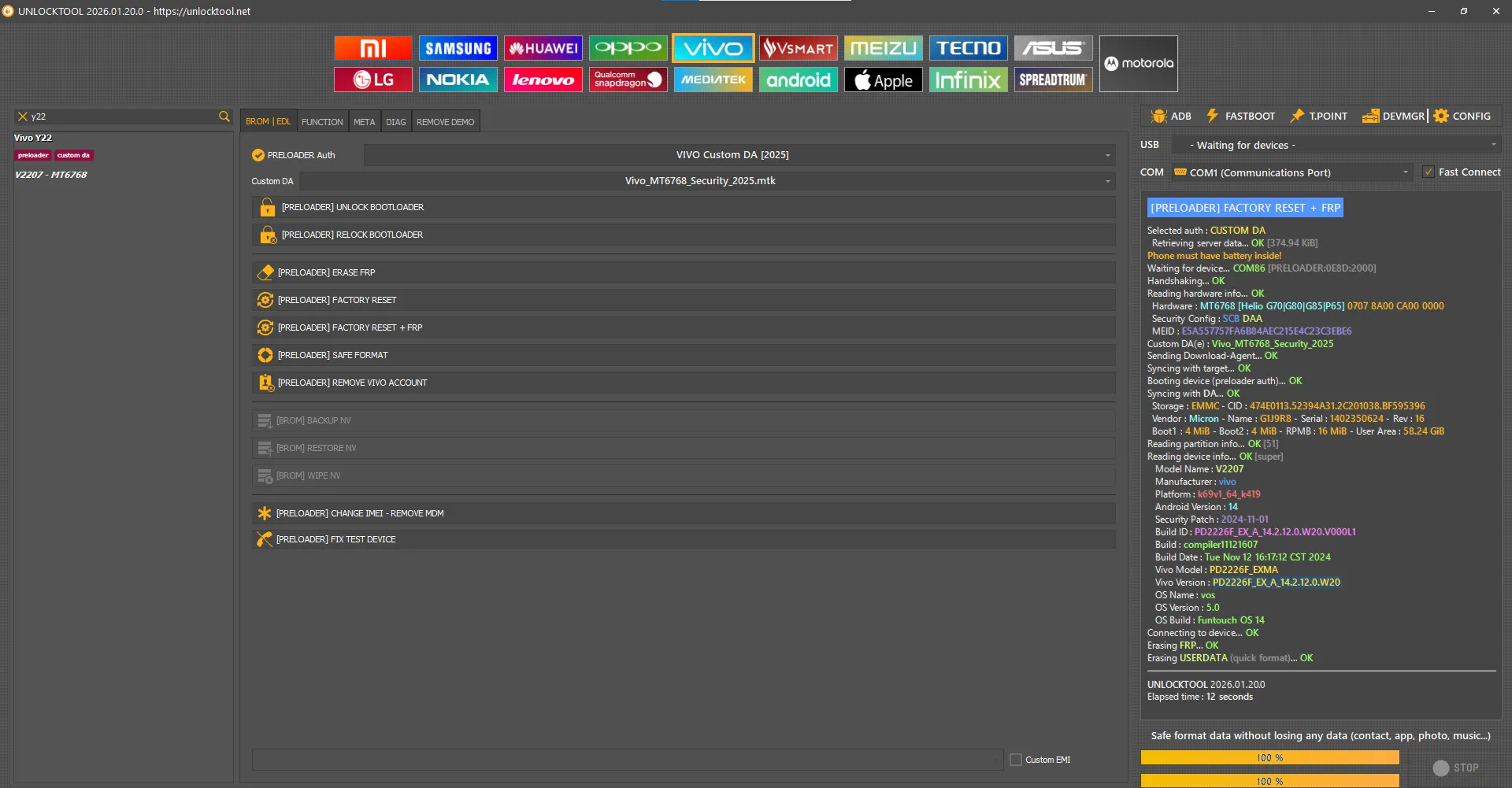The height and width of the screenshot is (788, 1512).
Task: Toggle the Fast Connect checkbox
Action: (x=1429, y=172)
